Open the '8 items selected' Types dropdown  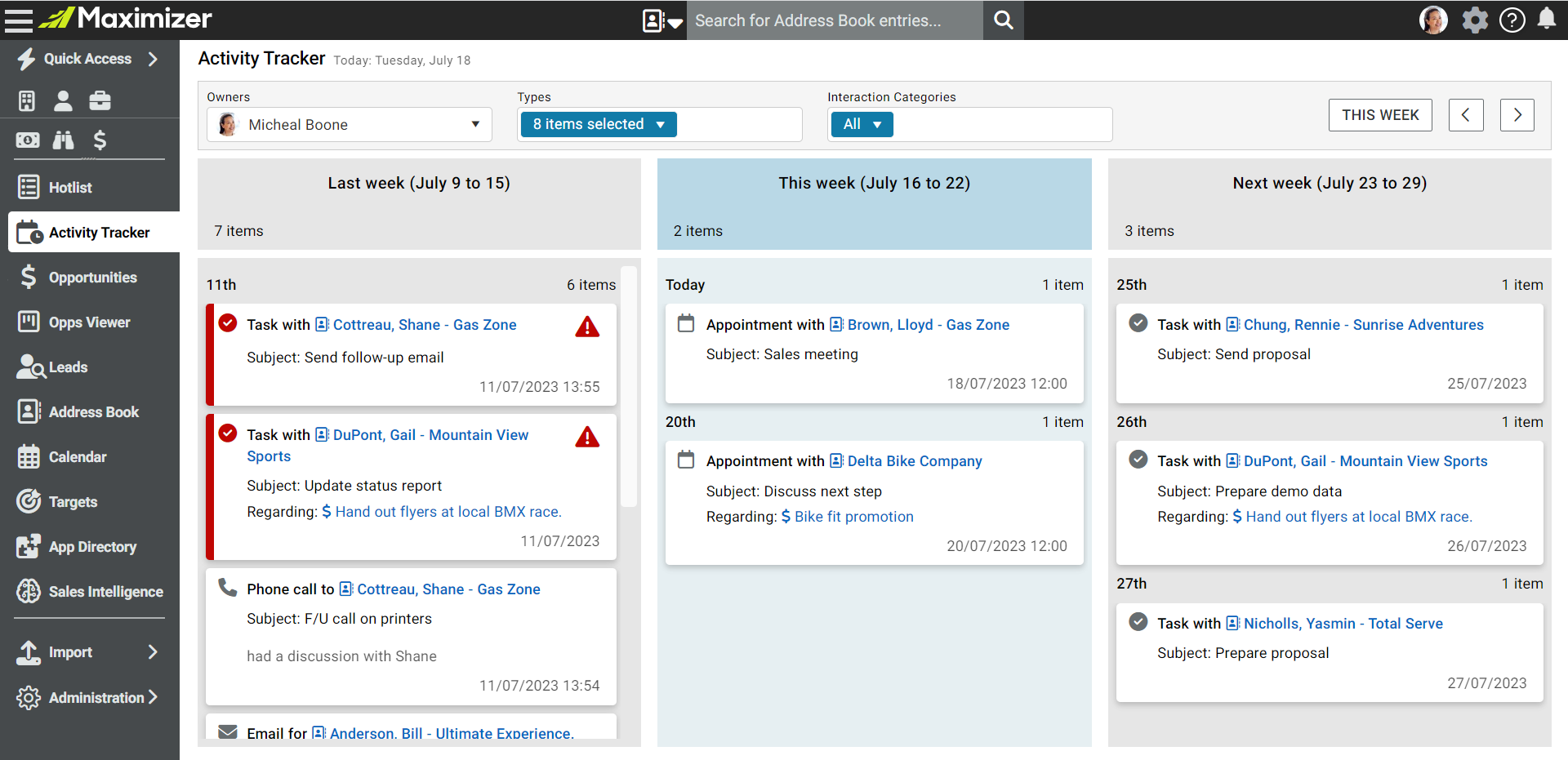pos(599,124)
